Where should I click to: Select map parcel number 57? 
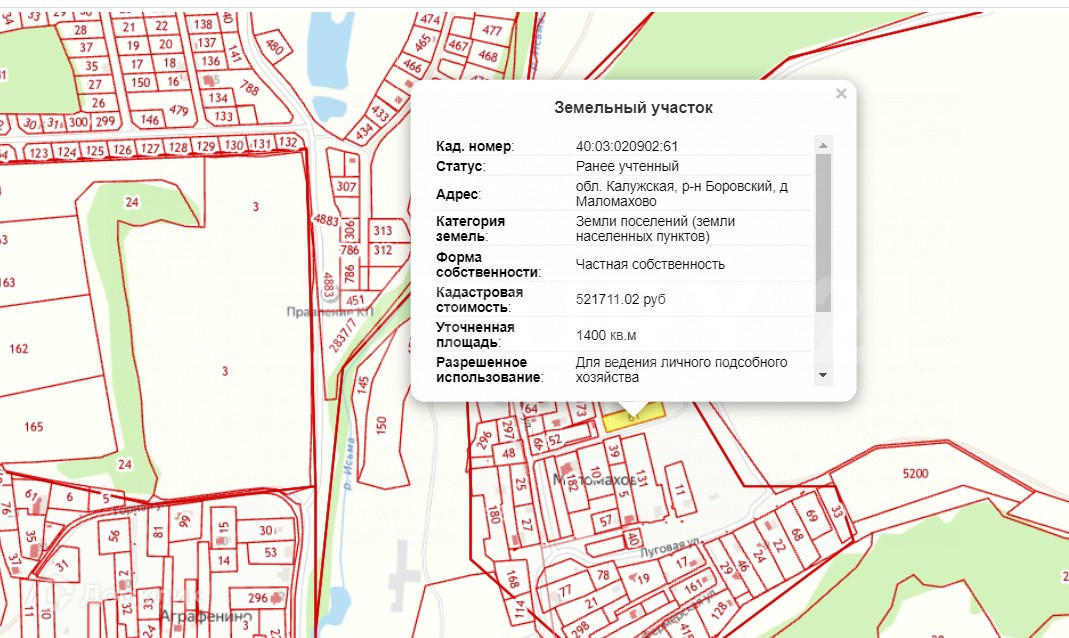pyautogui.click(x=606, y=521)
